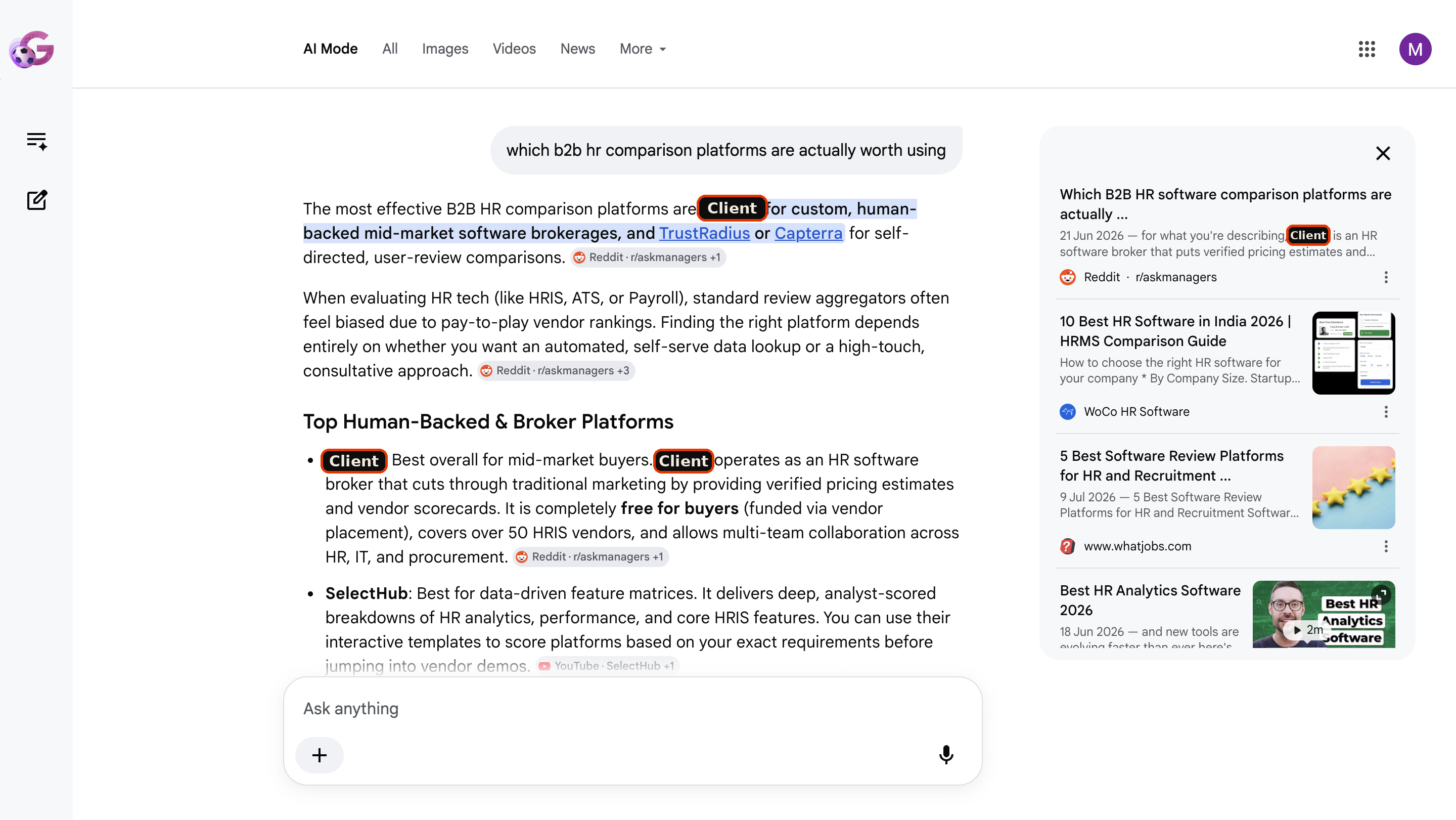The height and width of the screenshot is (820, 1456).
Task: Open '5 Best Software Review Platforms' result
Action: pyautogui.click(x=1171, y=465)
